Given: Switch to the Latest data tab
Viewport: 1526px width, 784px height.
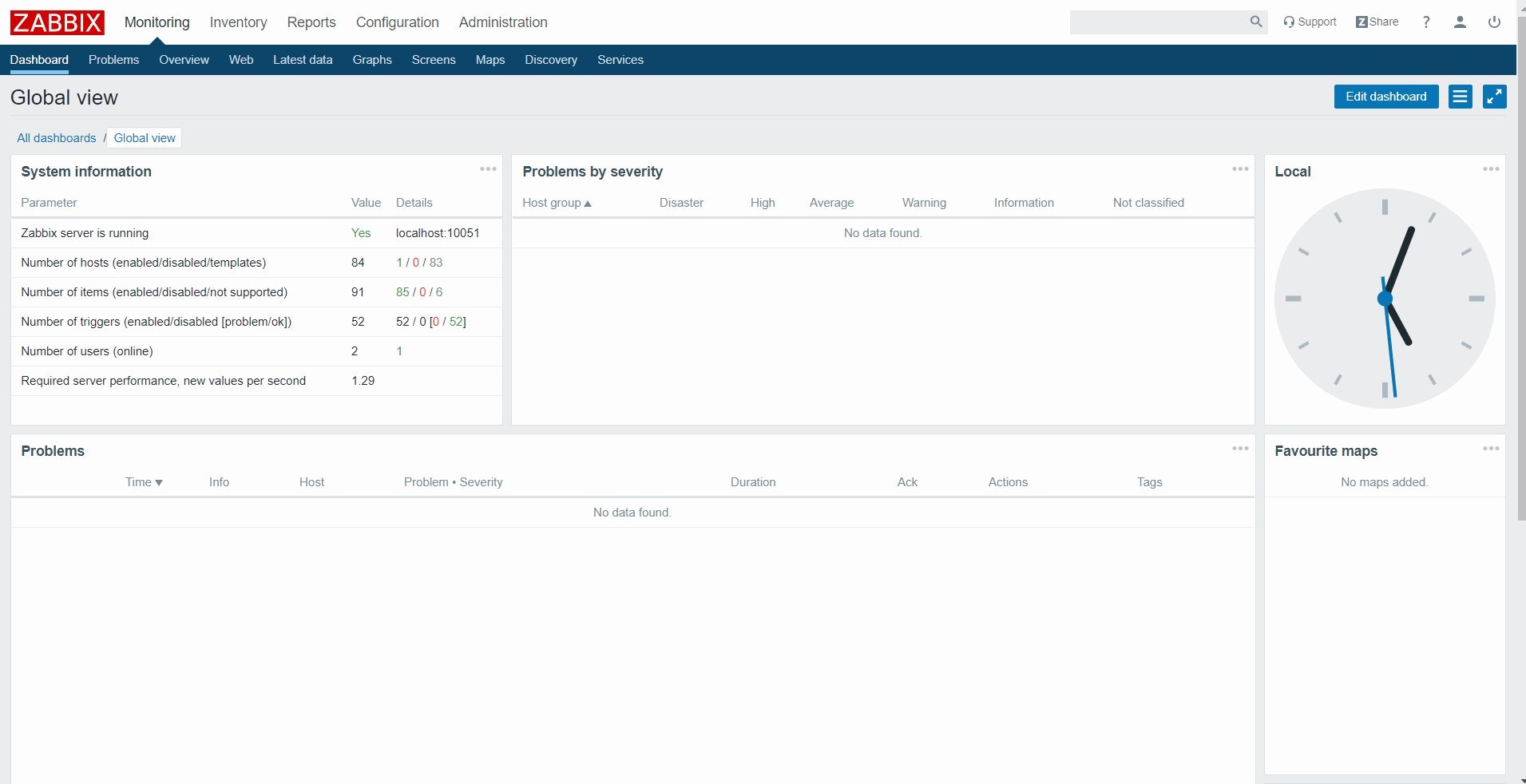Looking at the screenshot, I should point(303,60).
